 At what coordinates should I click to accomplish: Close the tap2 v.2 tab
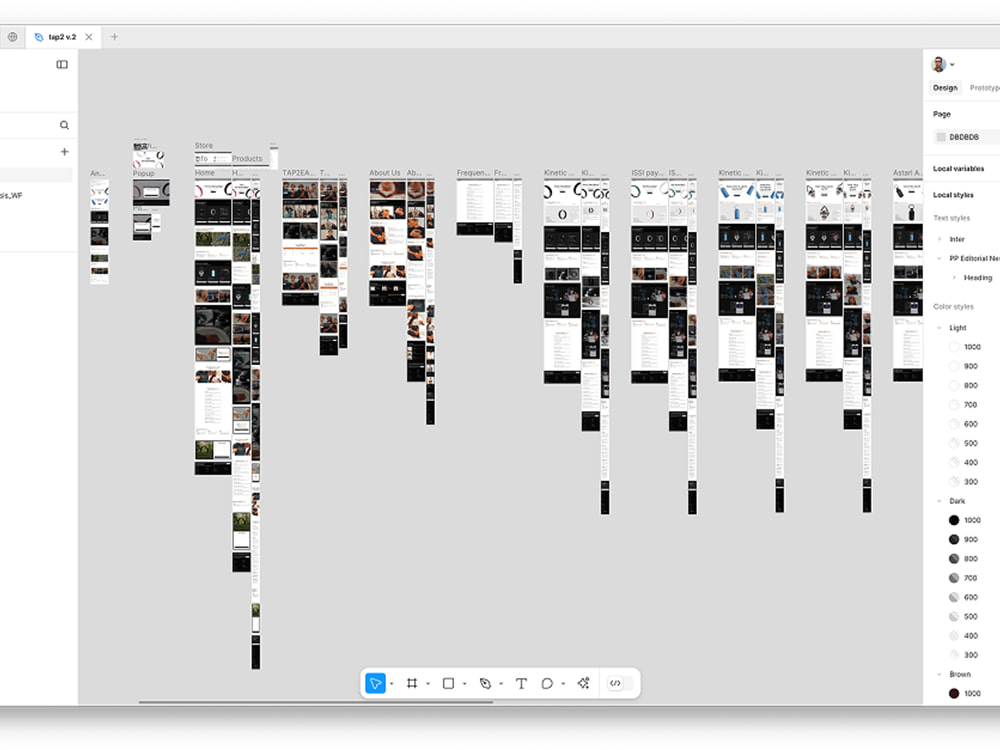coord(89,37)
